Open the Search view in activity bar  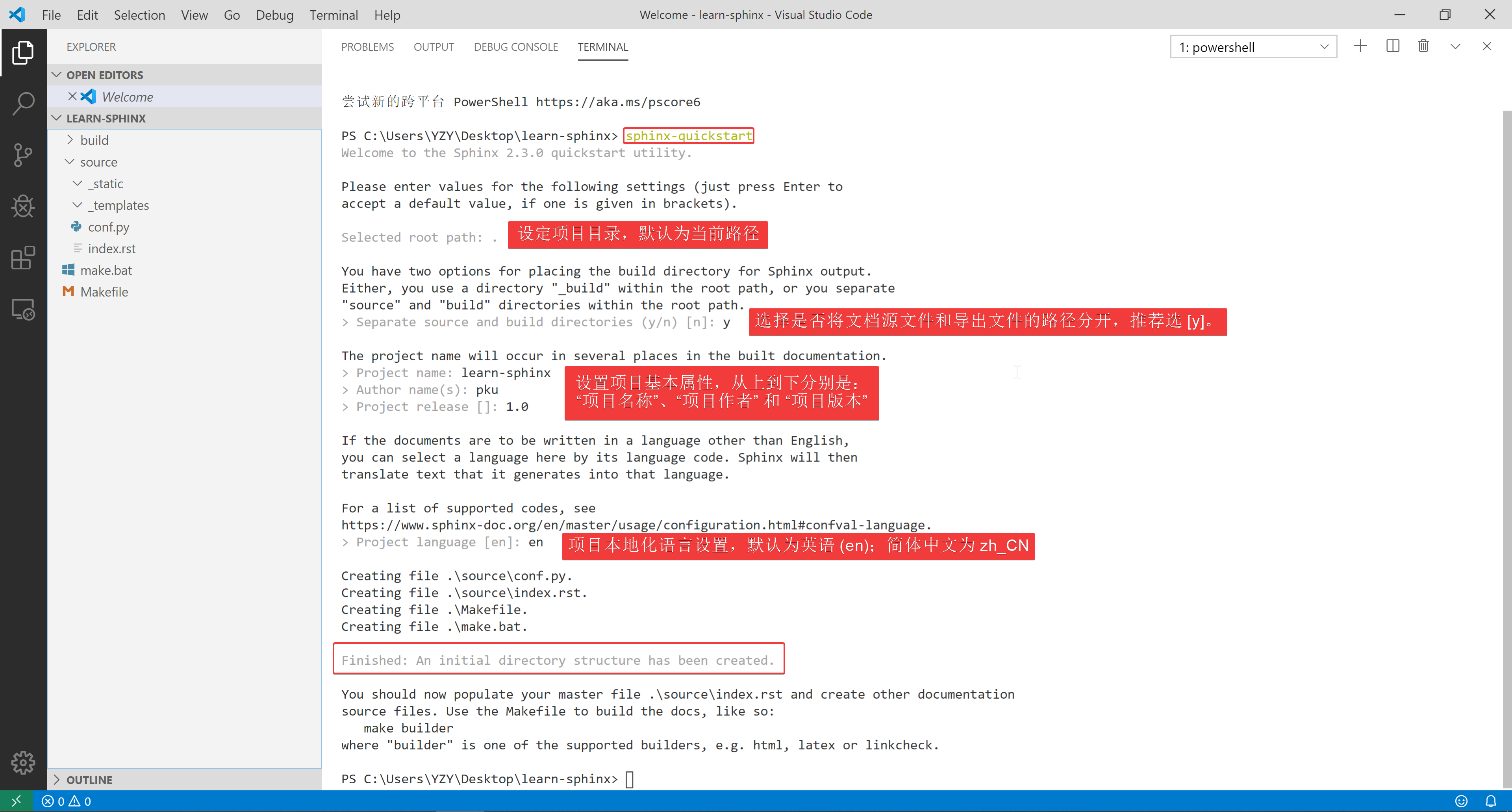23,103
